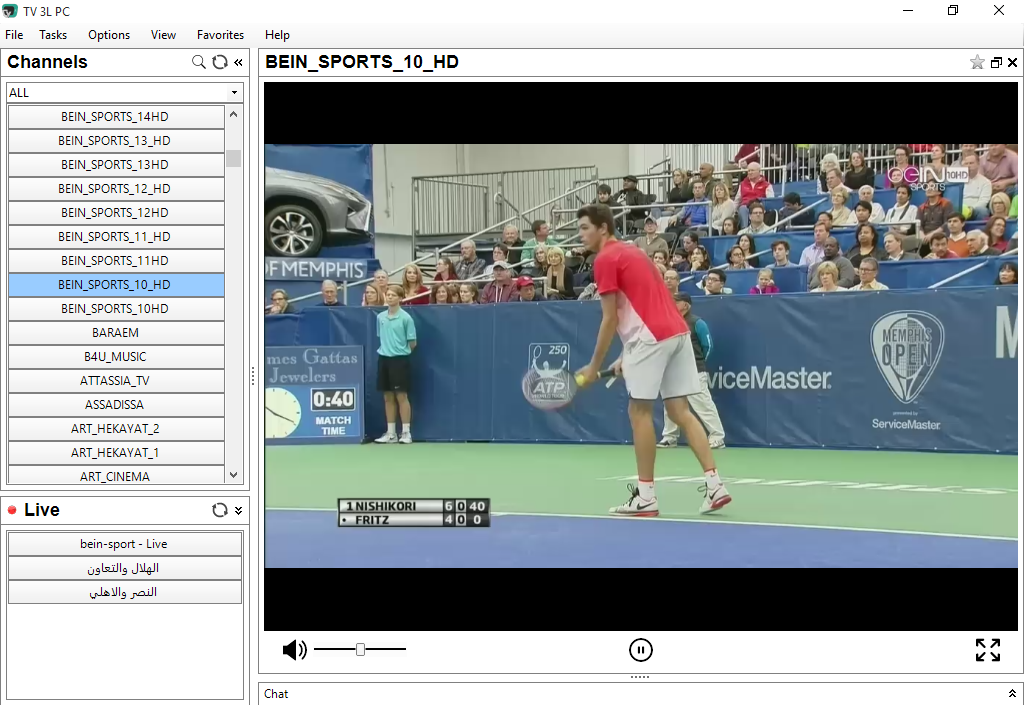Open the Help menu
Viewport: 1024px width, 705px height.
pyautogui.click(x=277, y=35)
